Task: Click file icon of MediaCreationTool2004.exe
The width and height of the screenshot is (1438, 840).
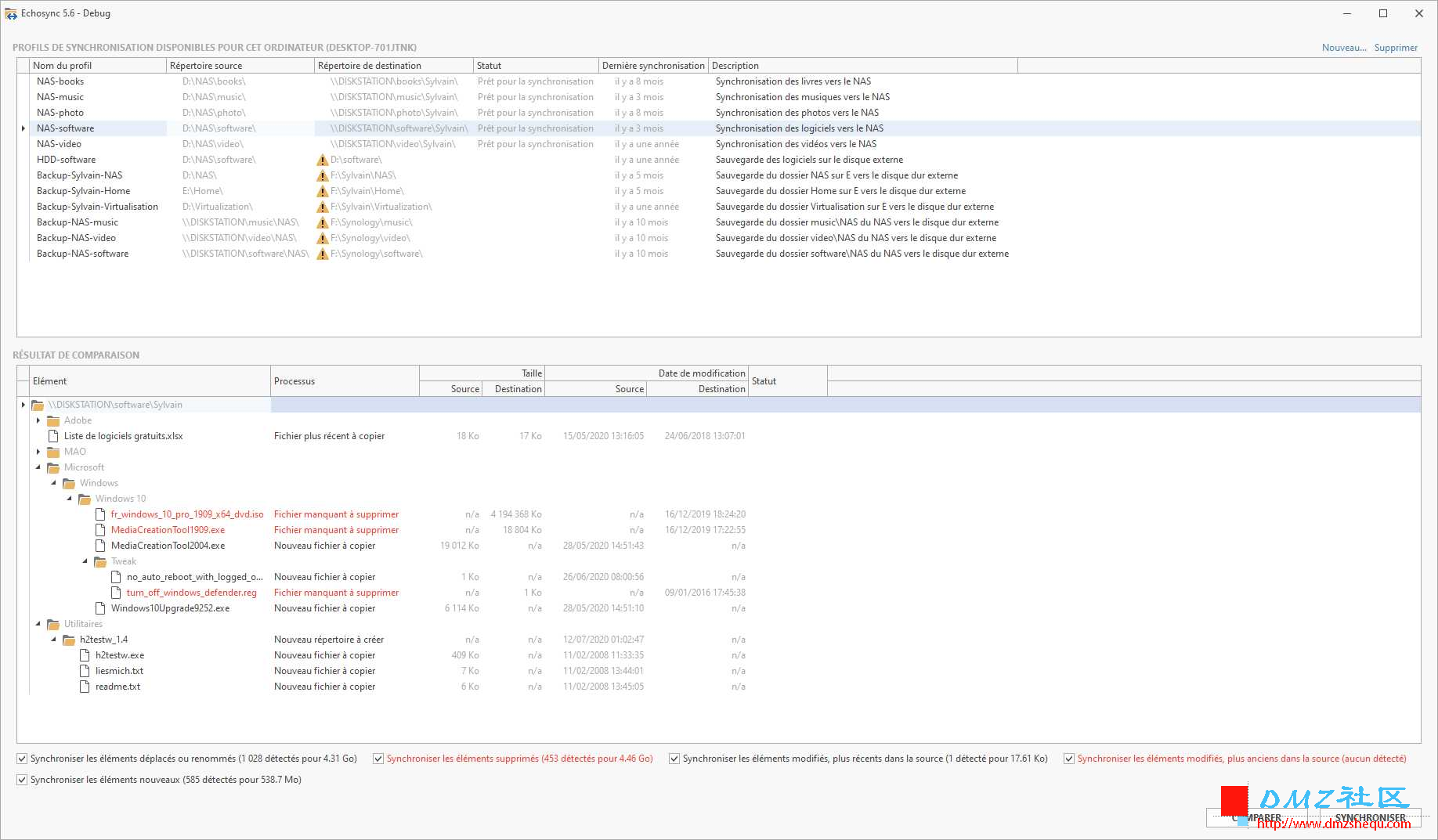Action: coord(100,546)
